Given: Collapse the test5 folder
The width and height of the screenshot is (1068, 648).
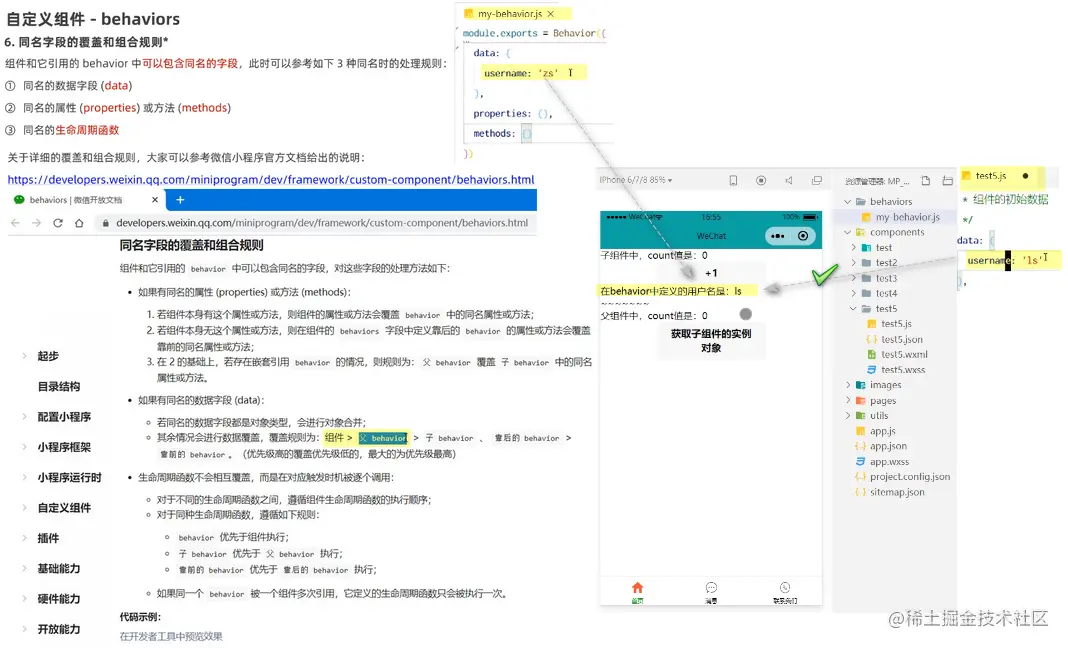Looking at the screenshot, I should pos(853,309).
